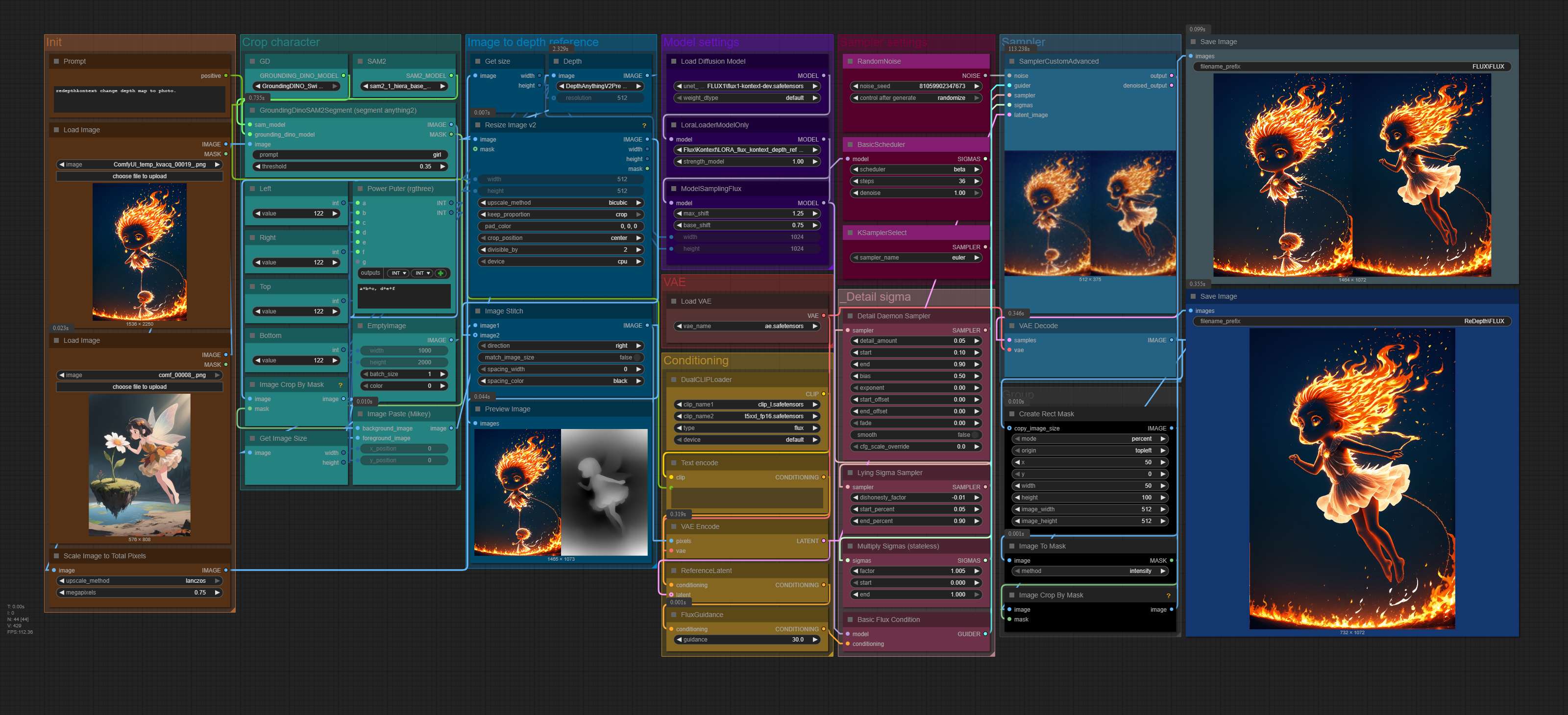
Task: Click choose file to upload under ComfyUI_temp image
Action: (x=139, y=176)
